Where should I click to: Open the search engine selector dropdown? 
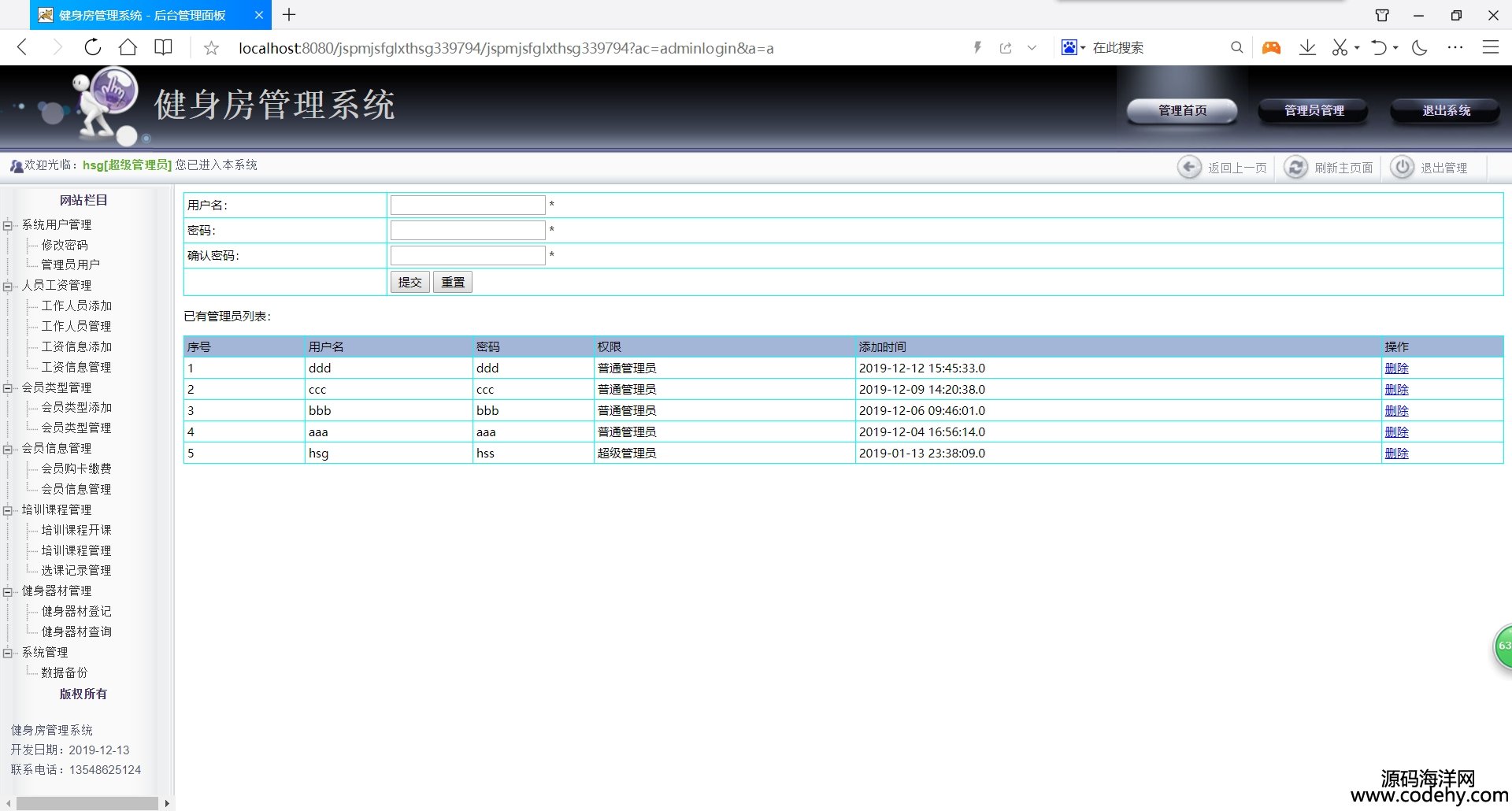tap(1073, 47)
